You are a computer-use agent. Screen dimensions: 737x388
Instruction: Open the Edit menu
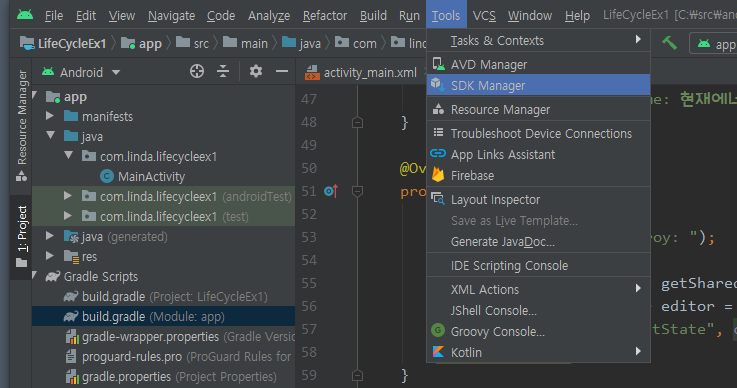(x=86, y=16)
